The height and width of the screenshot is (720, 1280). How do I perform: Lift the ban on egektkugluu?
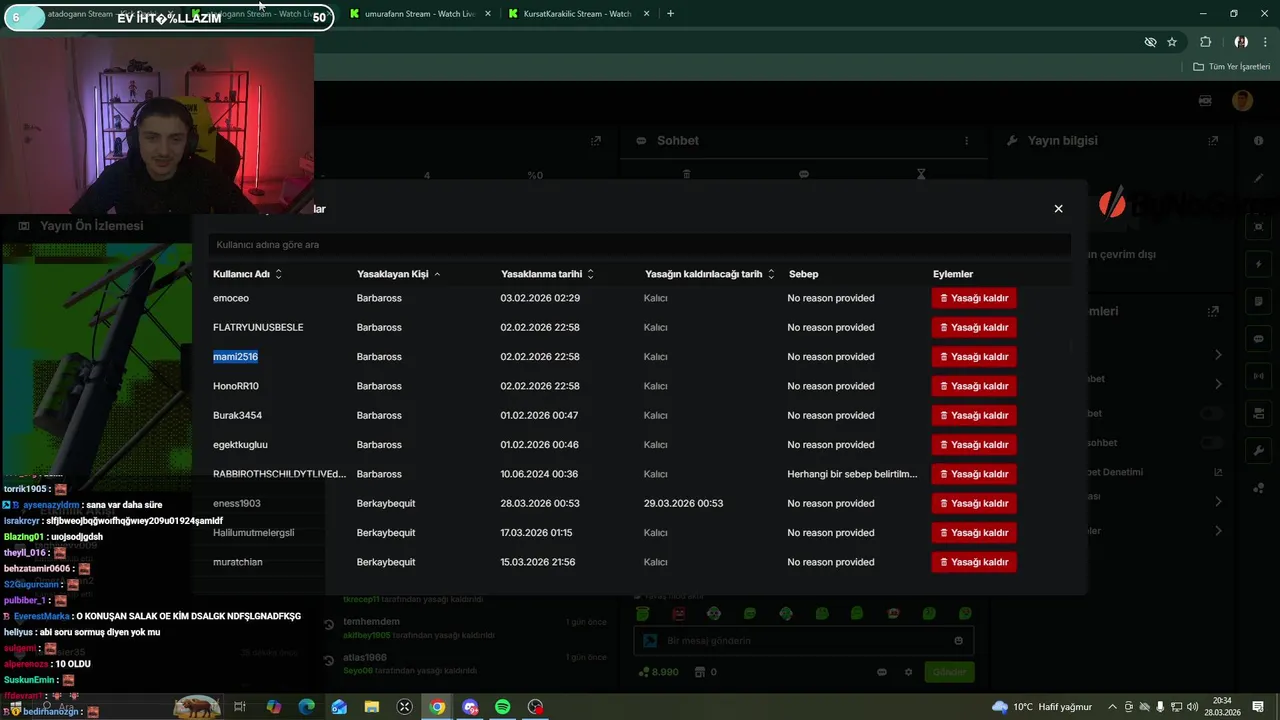click(x=974, y=445)
